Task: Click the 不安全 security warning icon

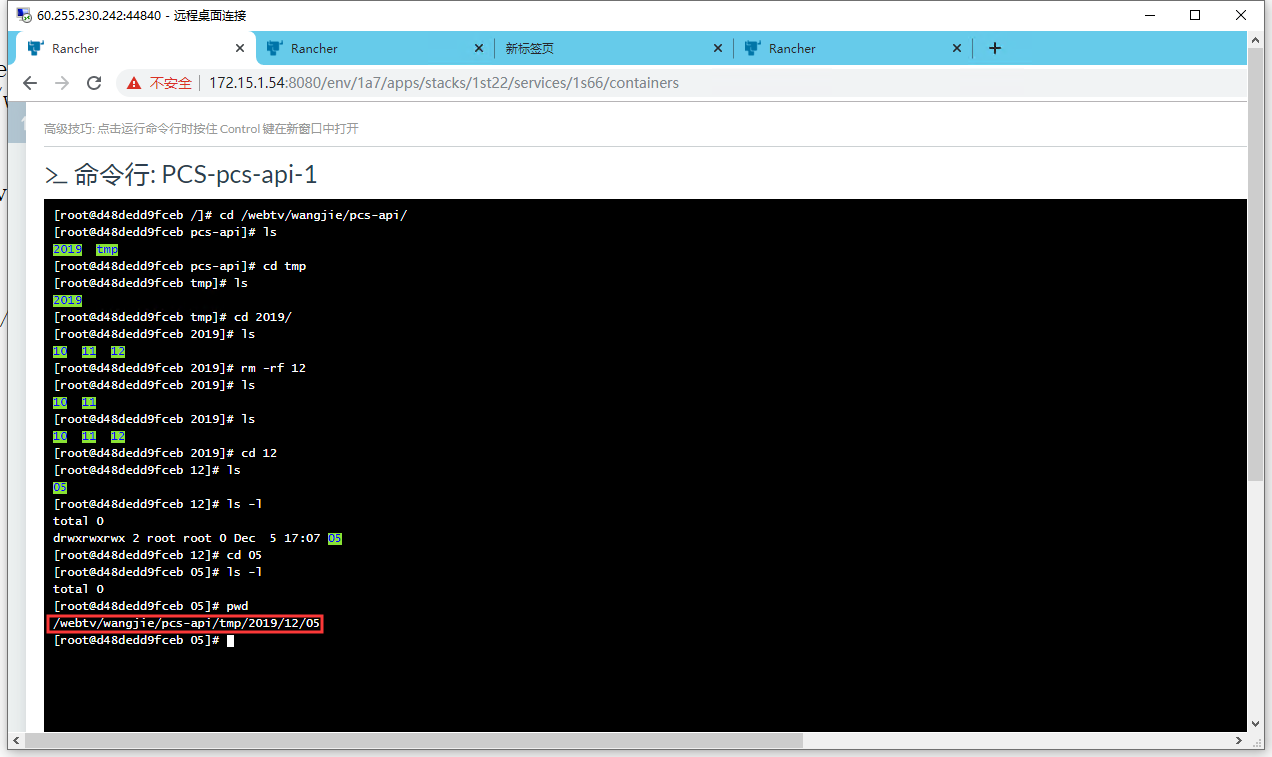Action: tap(133, 83)
